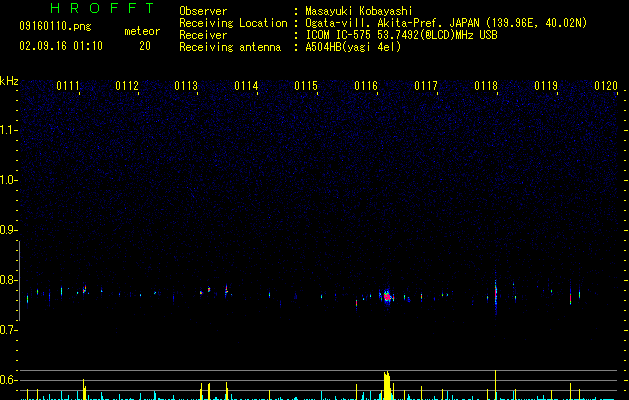Click the Observer label

click(203, 11)
